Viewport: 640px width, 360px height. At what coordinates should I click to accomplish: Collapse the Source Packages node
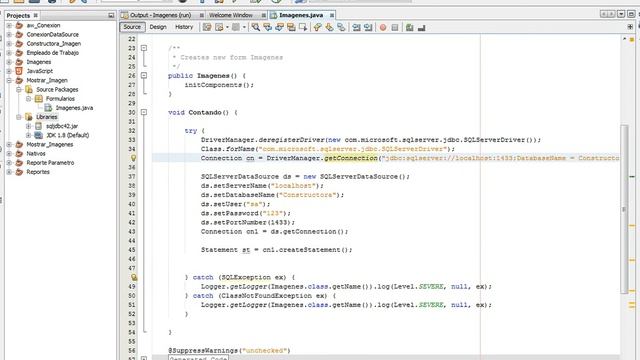pyautogui.click(x=19, y=89)
